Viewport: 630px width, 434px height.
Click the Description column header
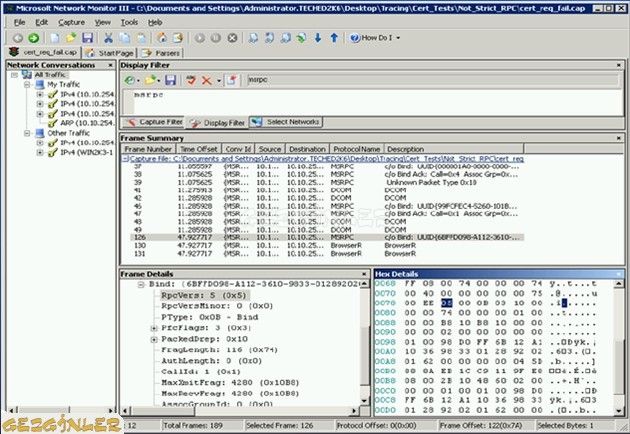pos(454,149)
